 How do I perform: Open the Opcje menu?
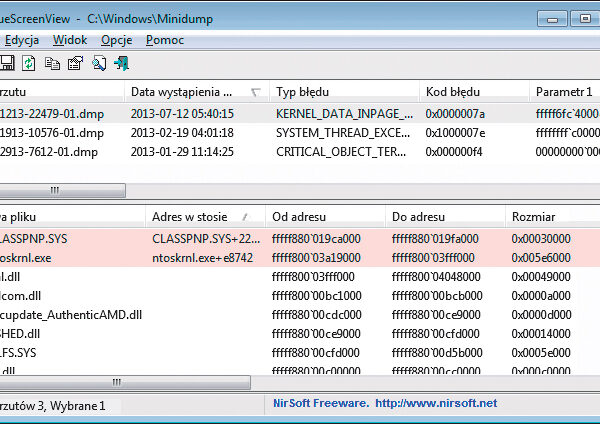pos(116,40)
